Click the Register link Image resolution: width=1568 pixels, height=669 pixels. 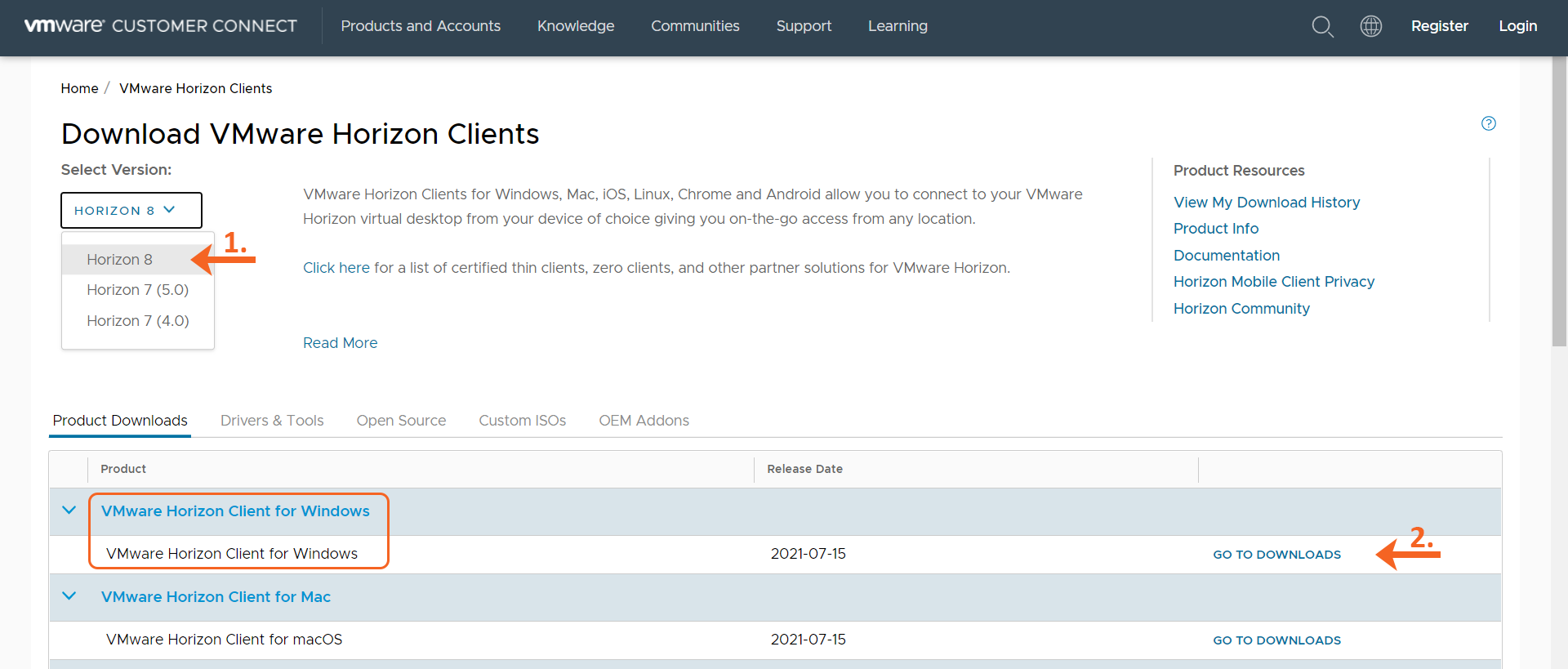click(1440, 26)
